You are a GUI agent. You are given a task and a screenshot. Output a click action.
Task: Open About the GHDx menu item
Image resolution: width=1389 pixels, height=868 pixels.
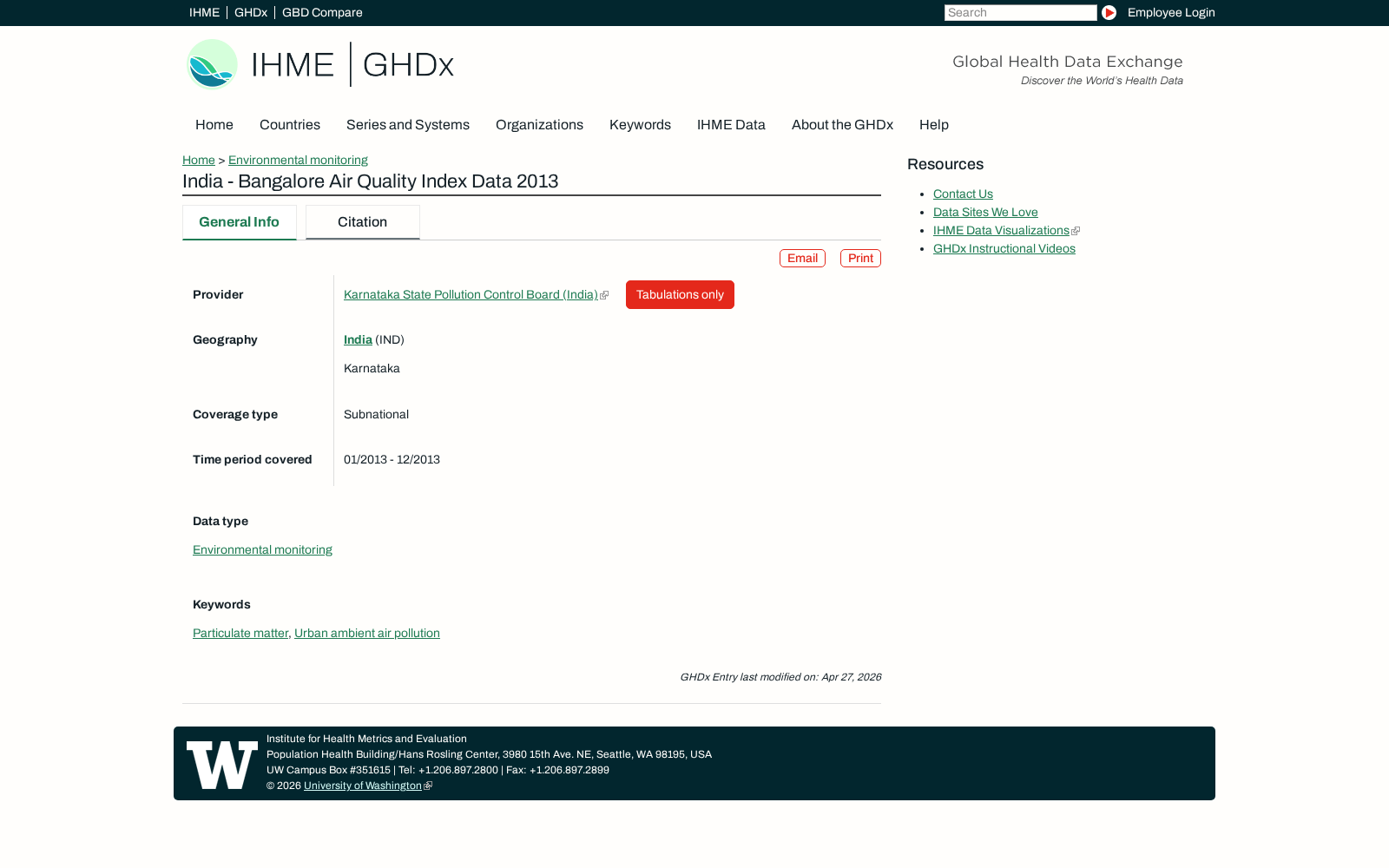[842, 125]
